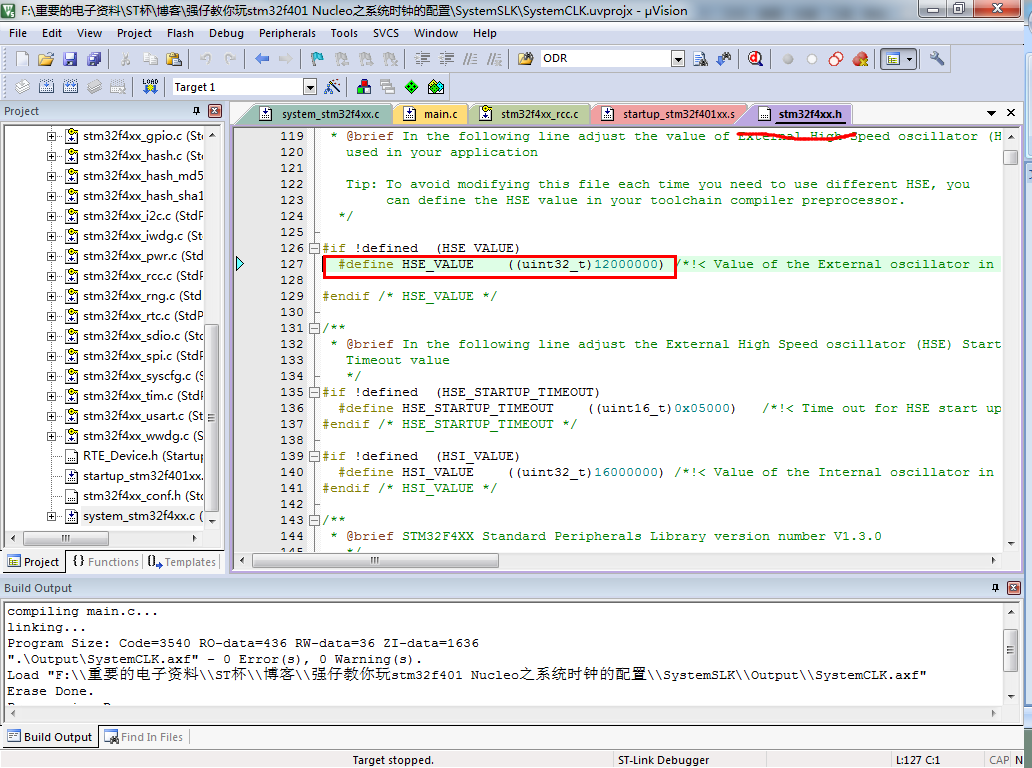Viewport: 1032px width, 768px height.
Task: Expand the stm32f4xx_gpio.c tree node
Action: point(51,136)
